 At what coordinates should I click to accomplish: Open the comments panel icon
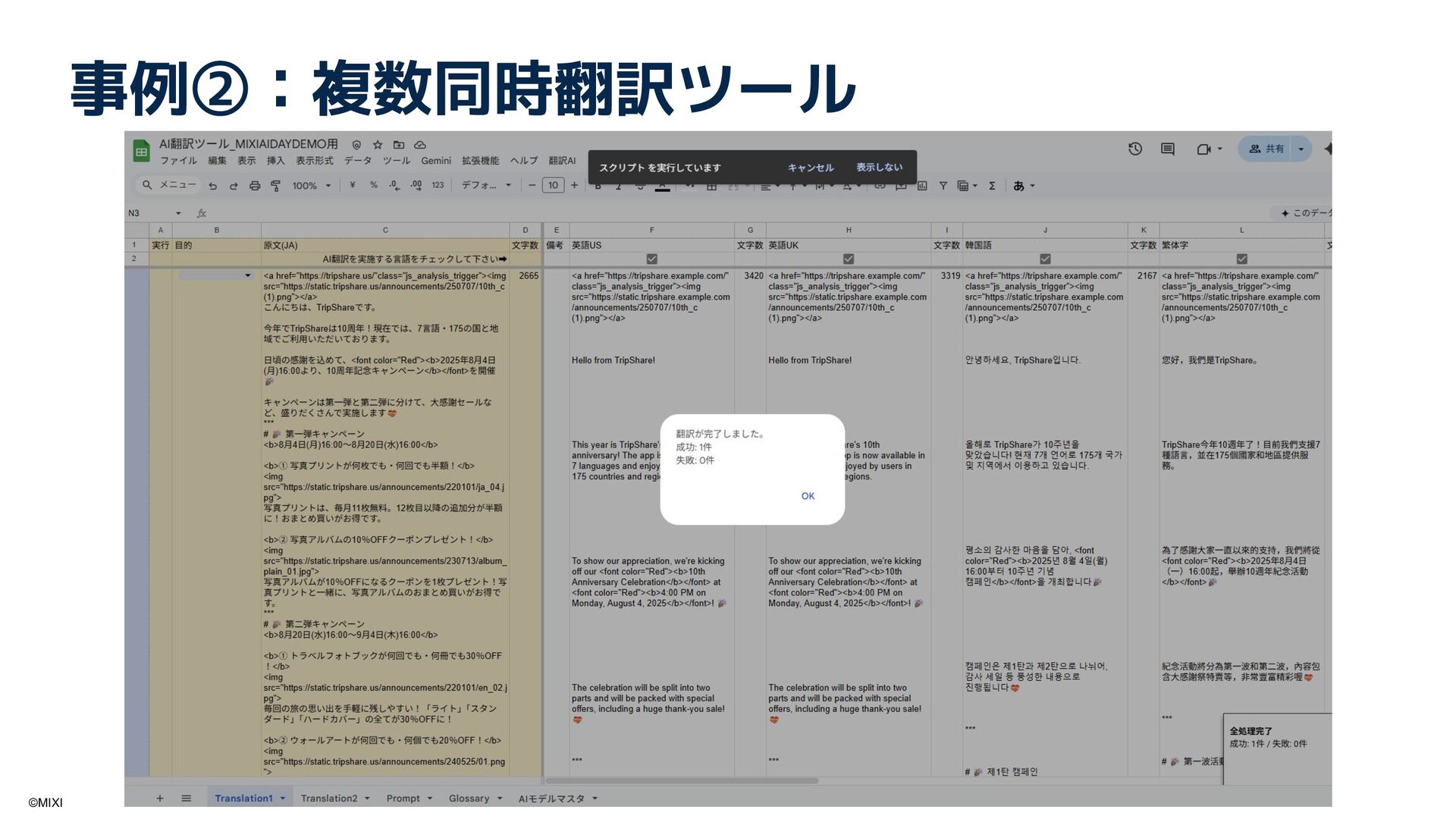coord(1168,149)
